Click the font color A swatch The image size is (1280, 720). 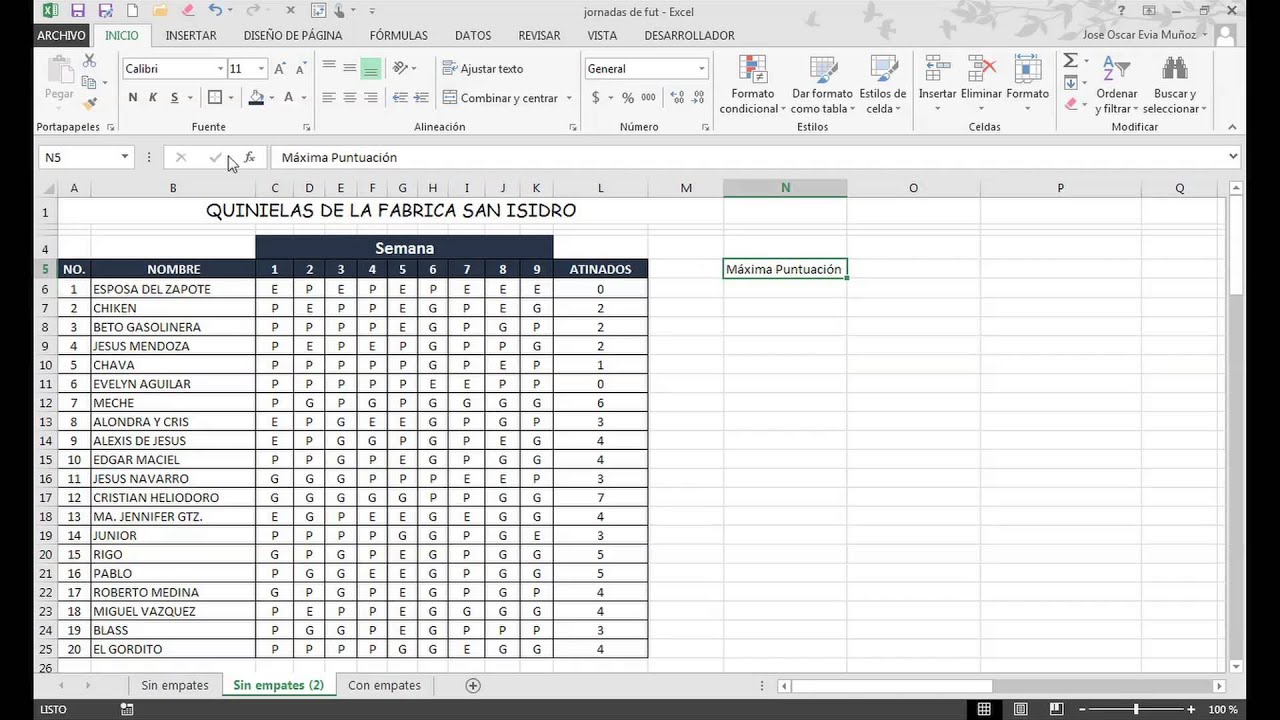289,98
